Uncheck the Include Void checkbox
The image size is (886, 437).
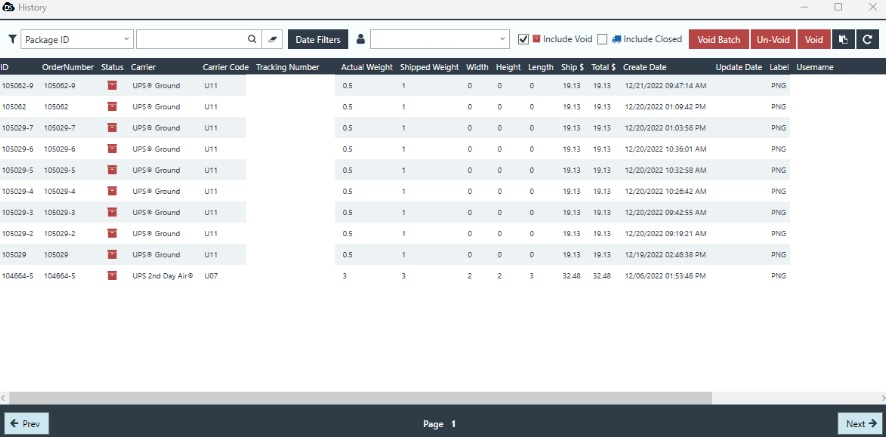pos(523,40)
